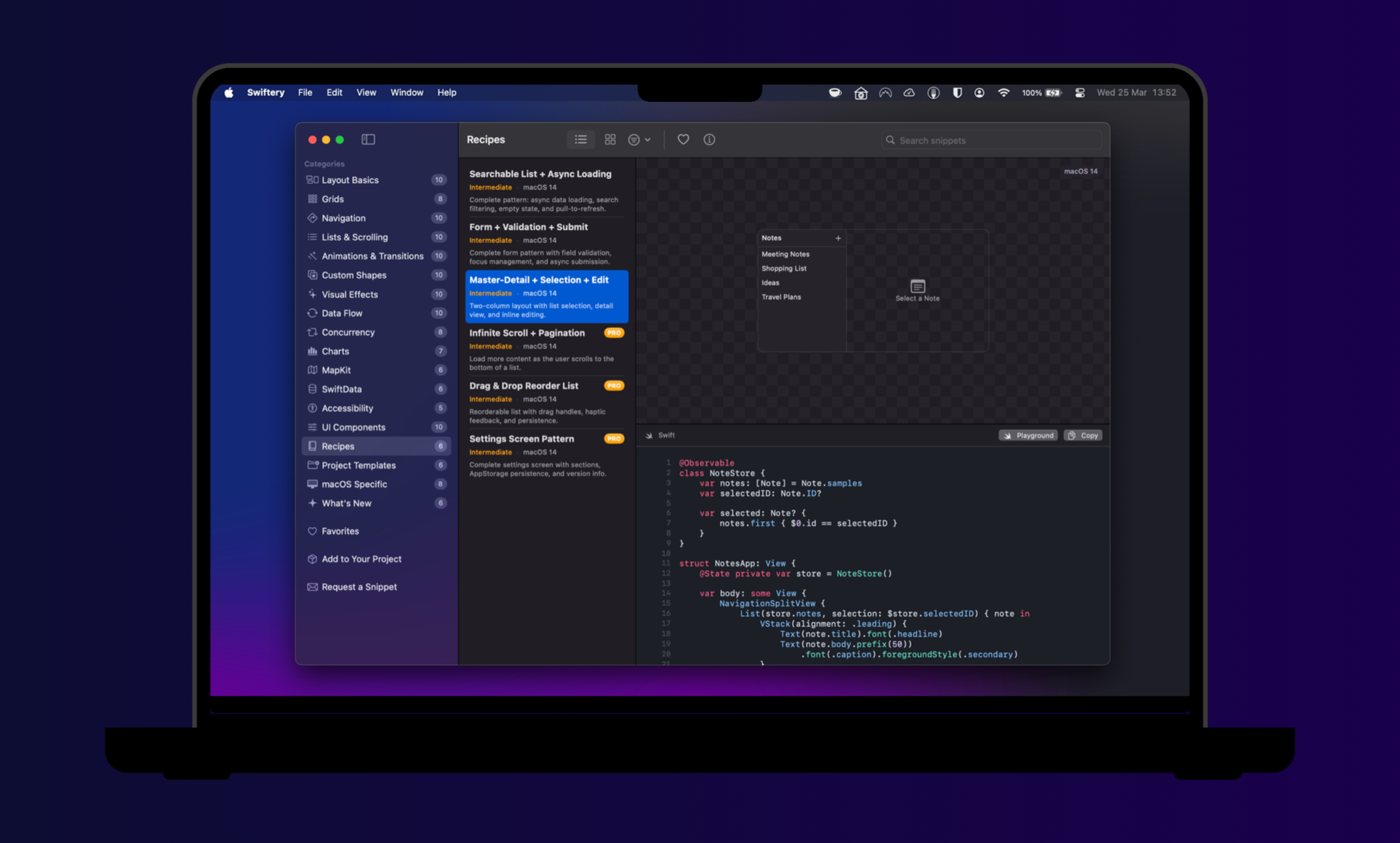This screenshot has width=1400, height=843.
Task: Click the What's New sparkle icon
Action: (312, 503)
